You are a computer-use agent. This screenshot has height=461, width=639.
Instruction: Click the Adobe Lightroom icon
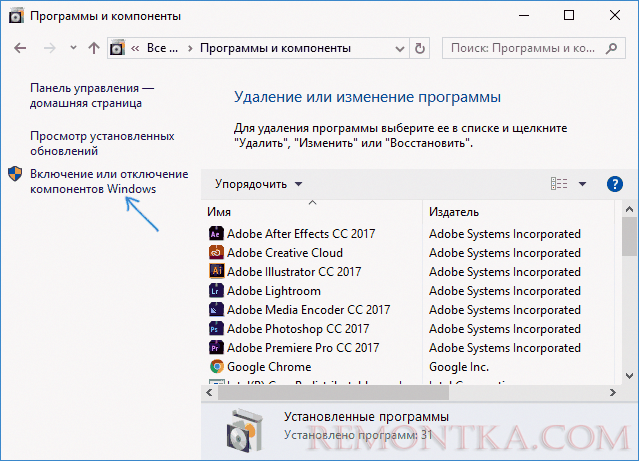coord(216,291)
